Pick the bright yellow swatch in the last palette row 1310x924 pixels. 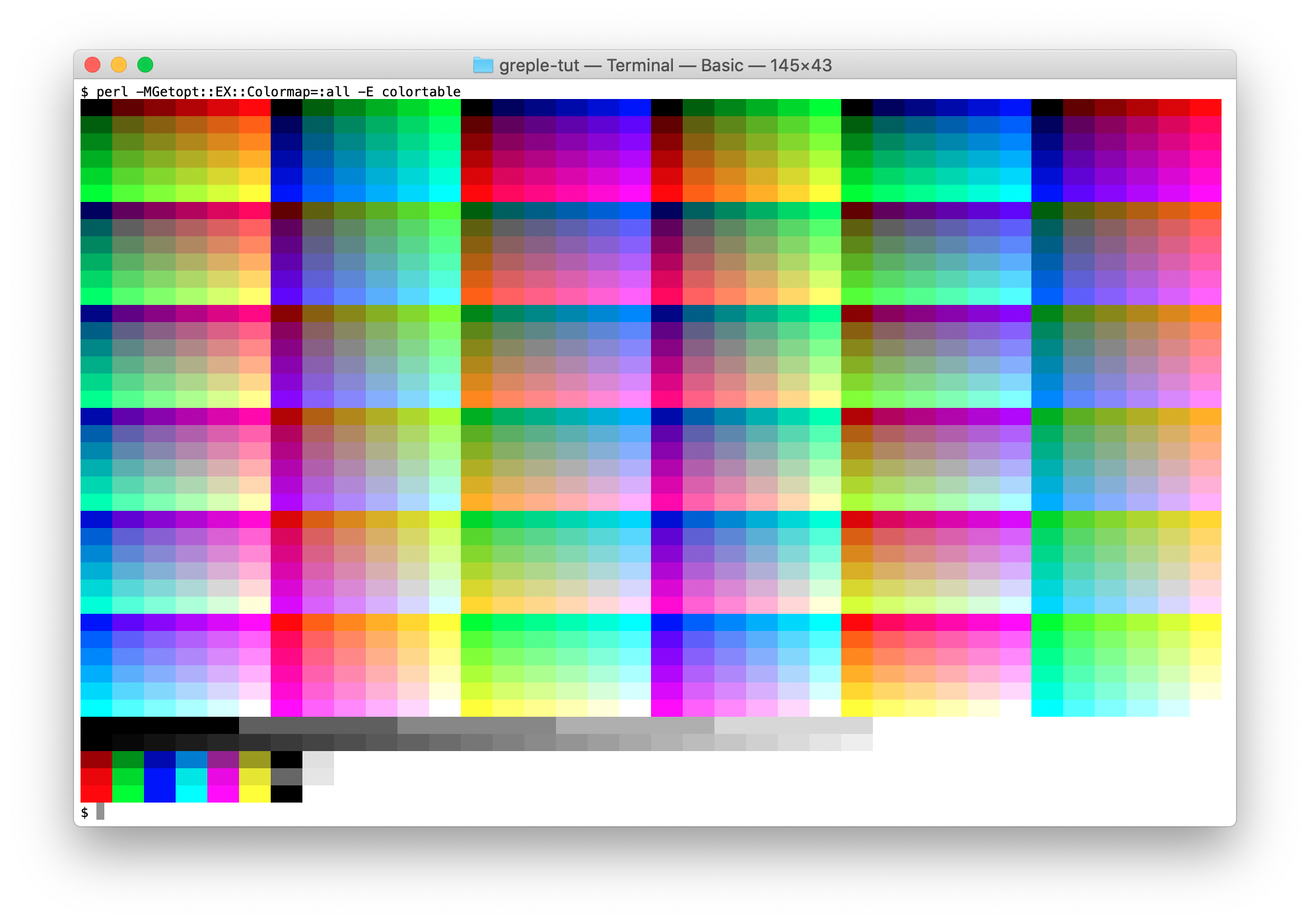pos(255,794)
